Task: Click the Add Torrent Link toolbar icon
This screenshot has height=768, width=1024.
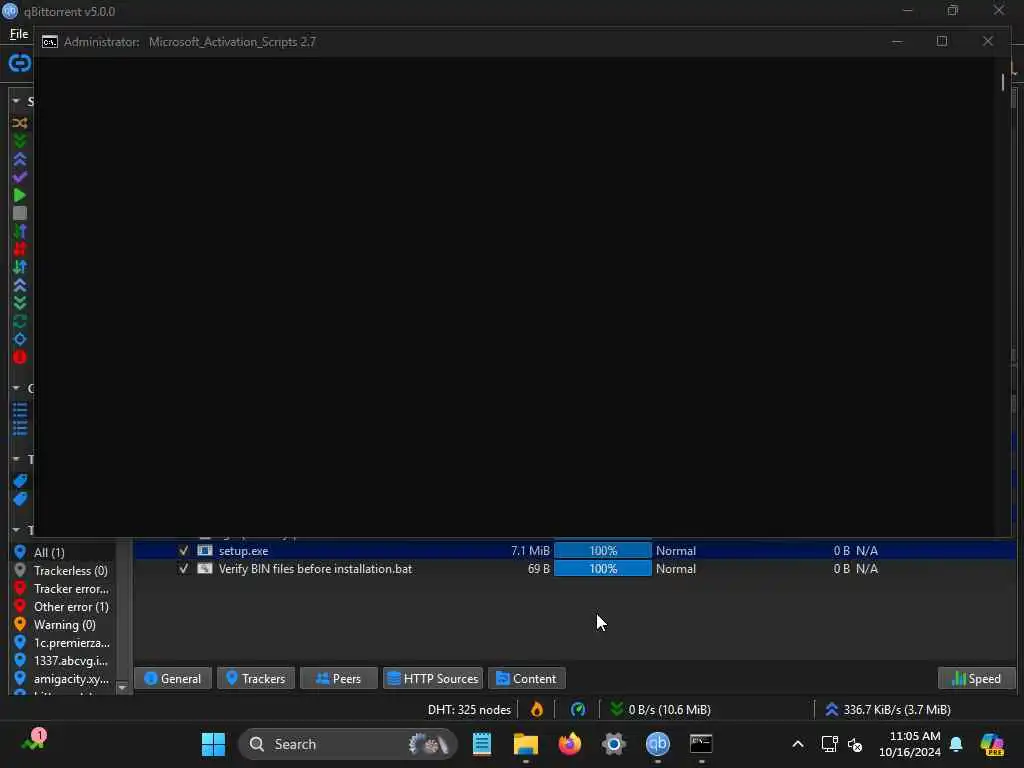Action: coord(20,63)
